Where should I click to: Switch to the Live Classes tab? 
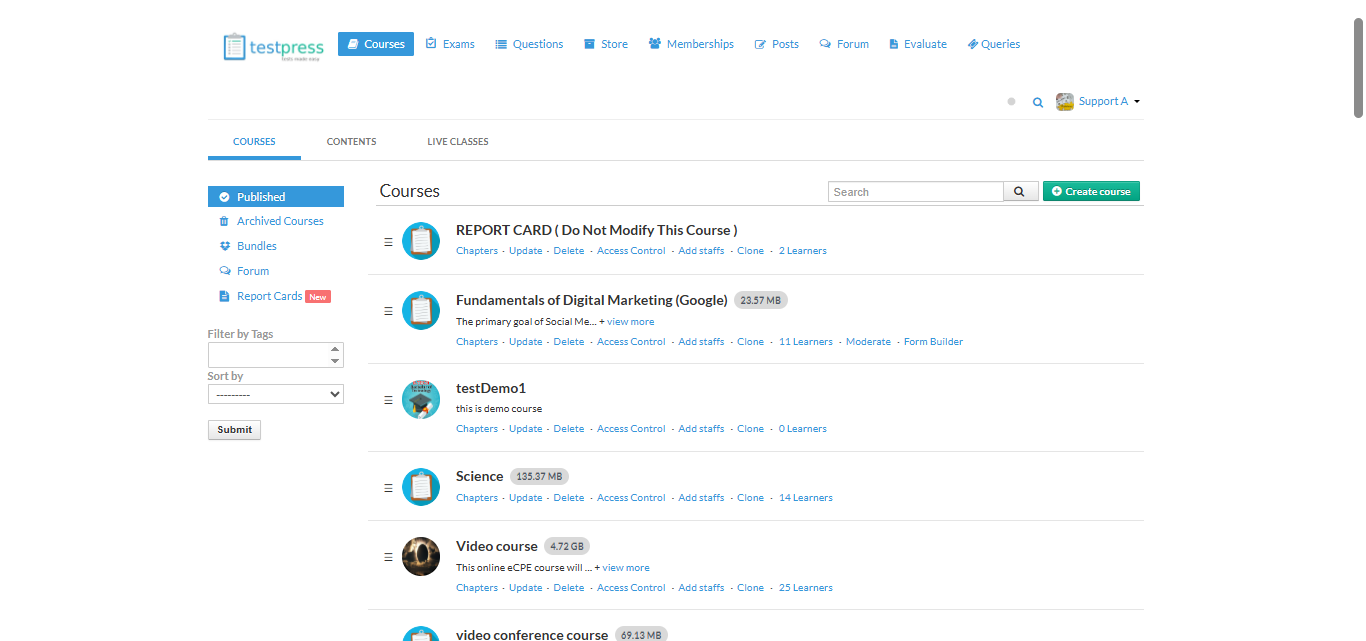click(x=458, y=142)
